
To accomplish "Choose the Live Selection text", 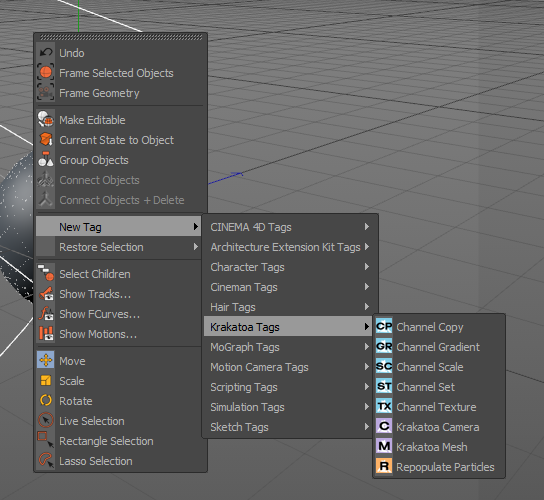I will [x=92, y=421].
